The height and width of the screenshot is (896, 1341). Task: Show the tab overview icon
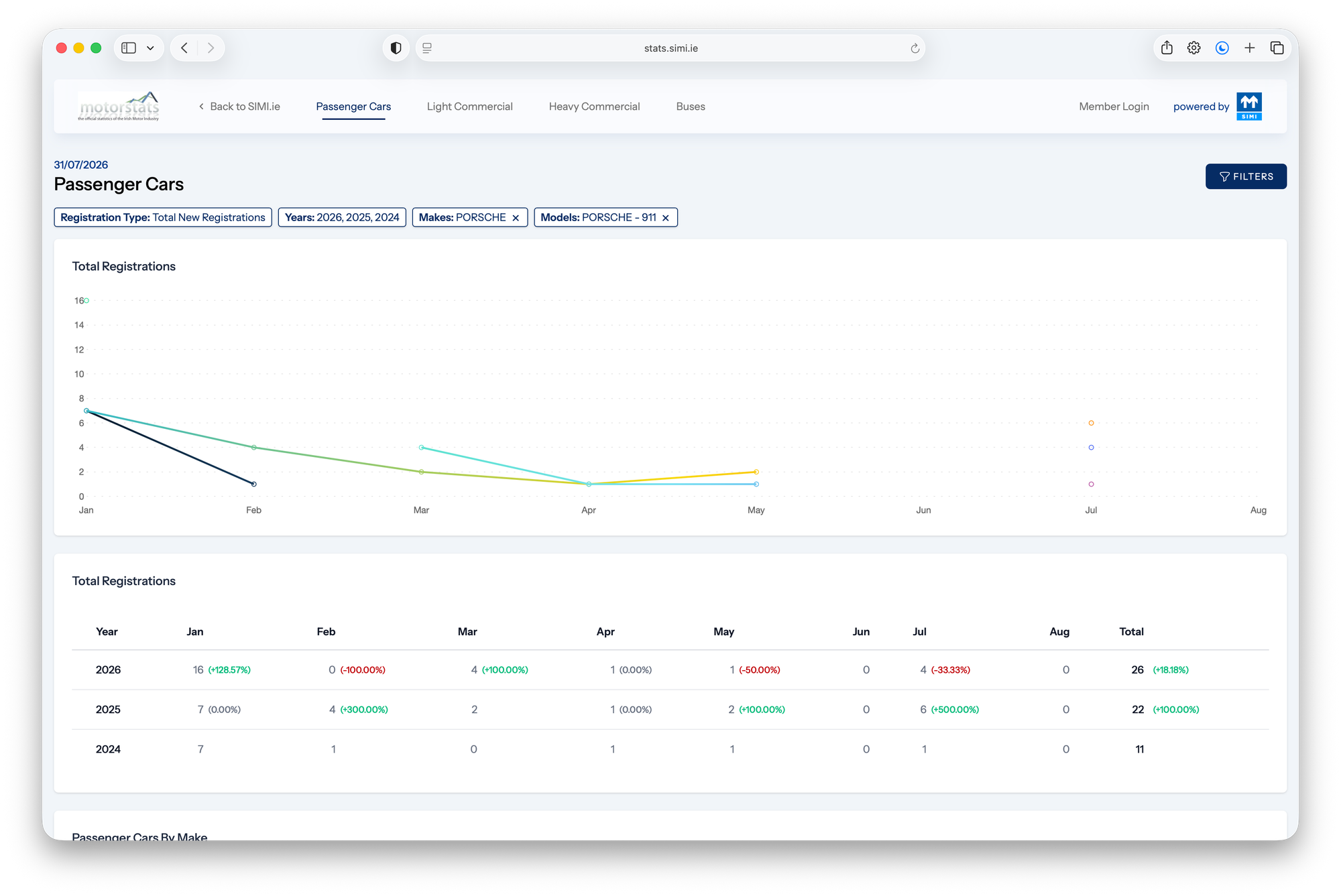(1277, 48)
